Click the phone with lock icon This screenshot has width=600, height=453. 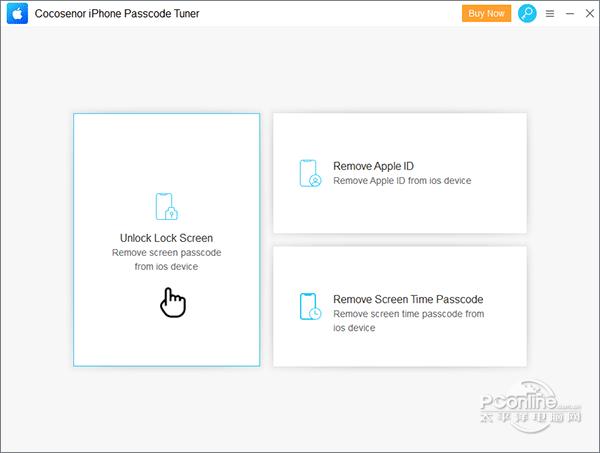pyautogui.click(x=167, y=207)
